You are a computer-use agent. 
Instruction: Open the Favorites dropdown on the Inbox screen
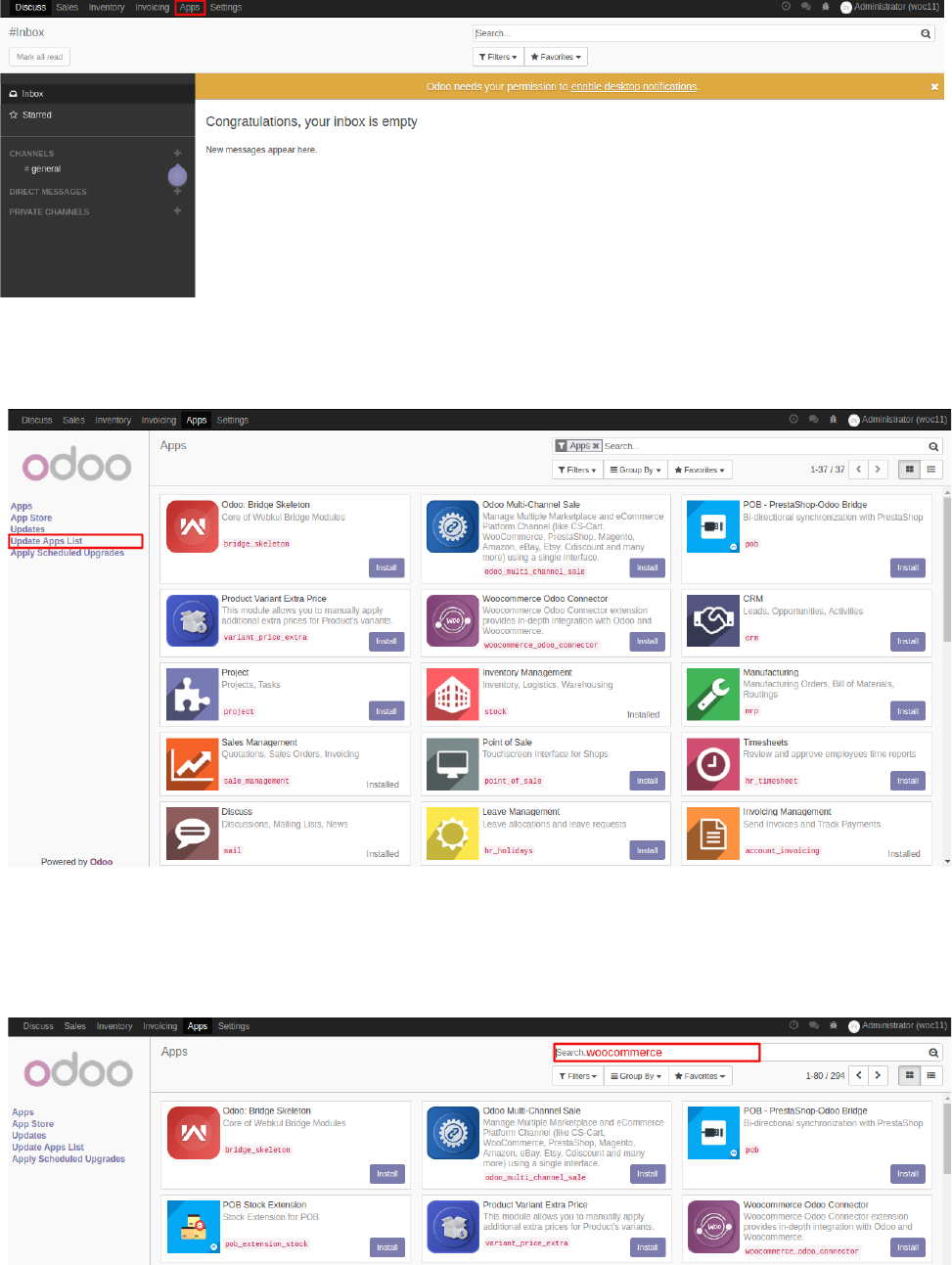[556, 57]
